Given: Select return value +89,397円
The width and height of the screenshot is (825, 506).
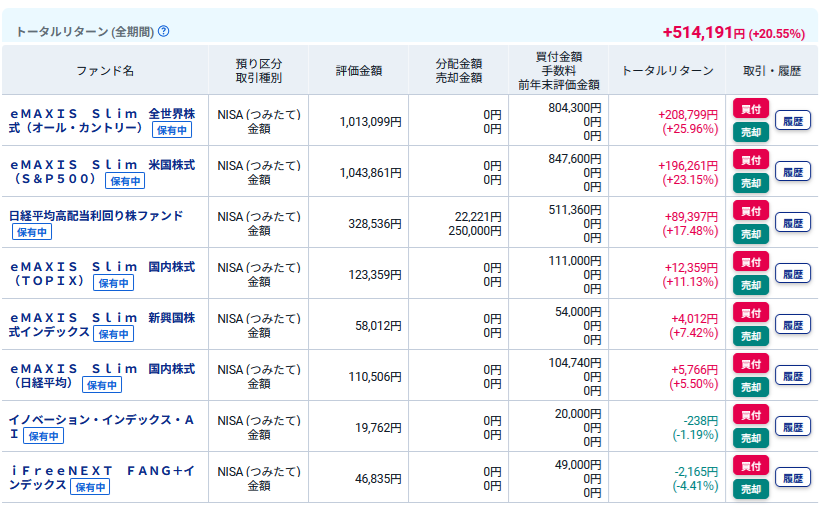Looking at the screenshot, I should coord(691,217).
